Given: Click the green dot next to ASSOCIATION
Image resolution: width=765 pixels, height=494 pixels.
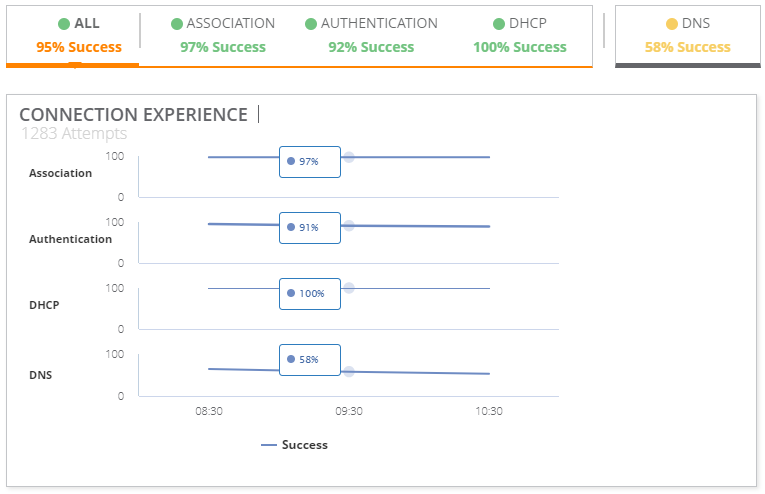Looking at the screenshot, I should point(177,24).
